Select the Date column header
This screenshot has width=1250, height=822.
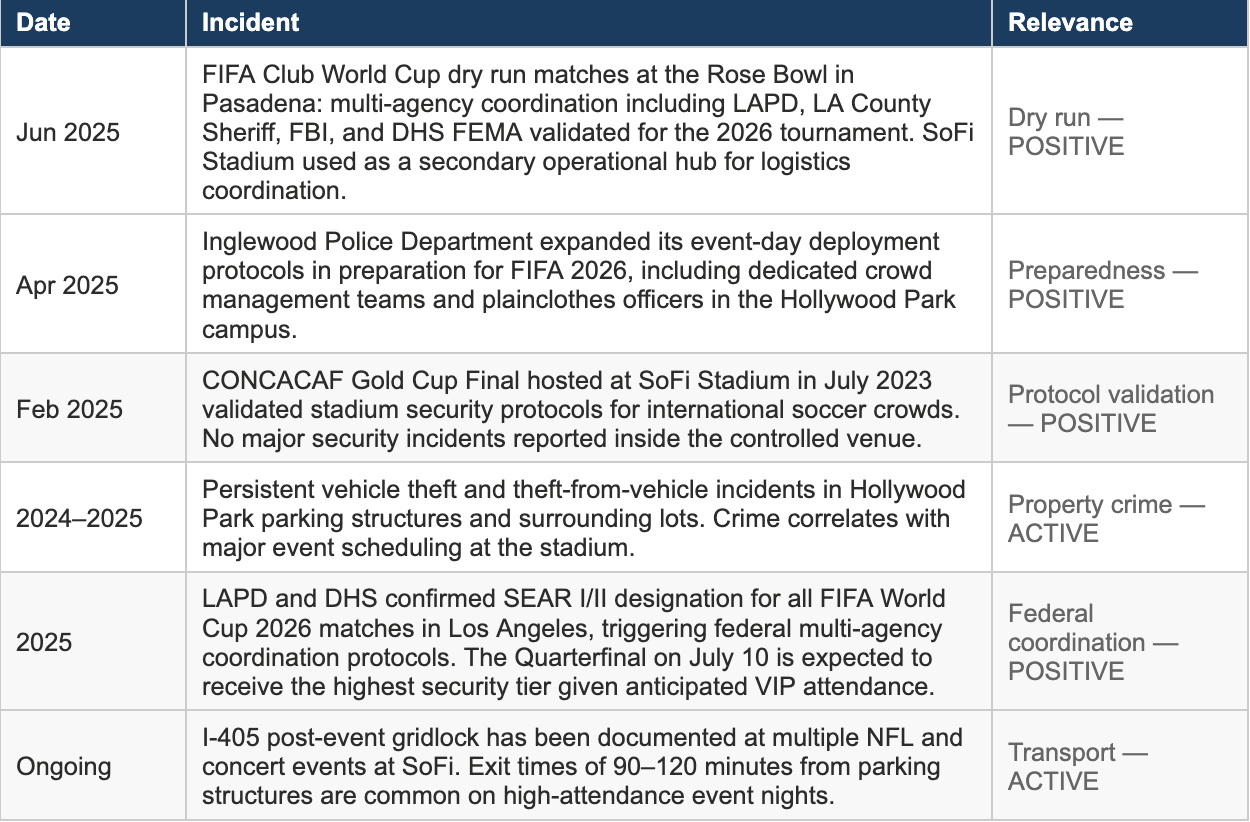44,23
